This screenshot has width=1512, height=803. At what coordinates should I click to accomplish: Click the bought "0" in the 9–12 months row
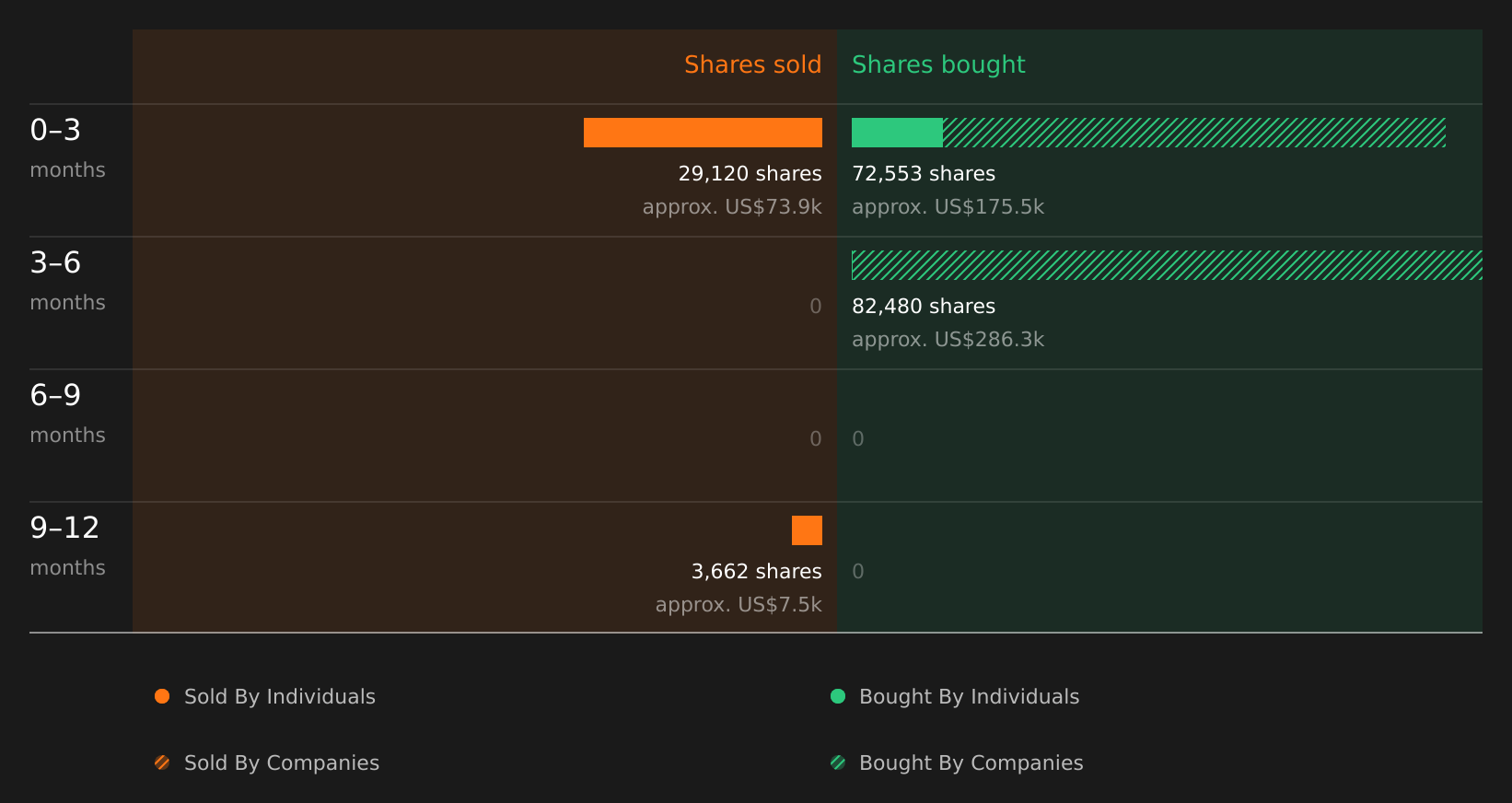[858, 571]
